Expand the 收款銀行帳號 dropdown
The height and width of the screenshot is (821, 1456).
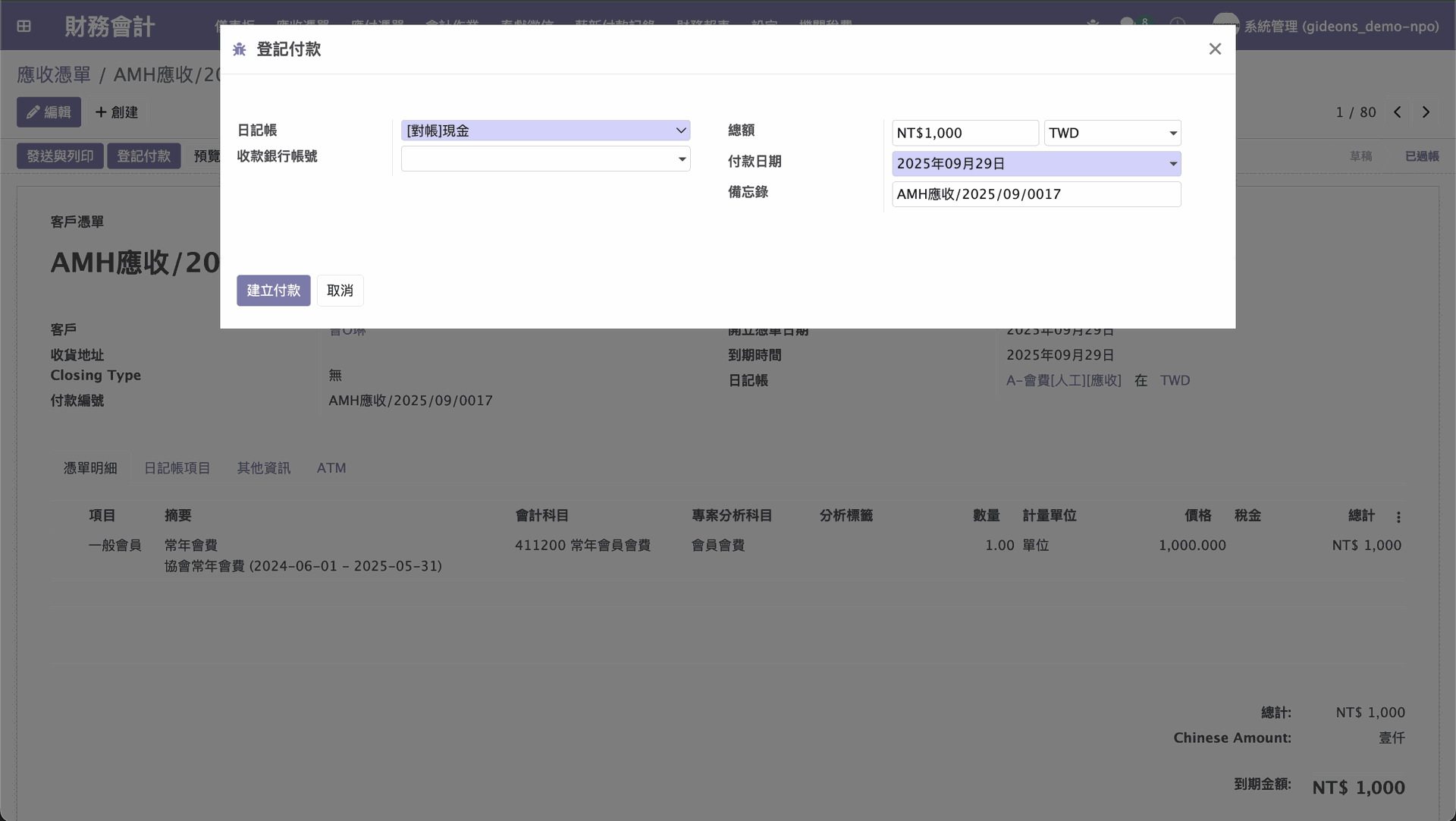[x=682, y=159]
